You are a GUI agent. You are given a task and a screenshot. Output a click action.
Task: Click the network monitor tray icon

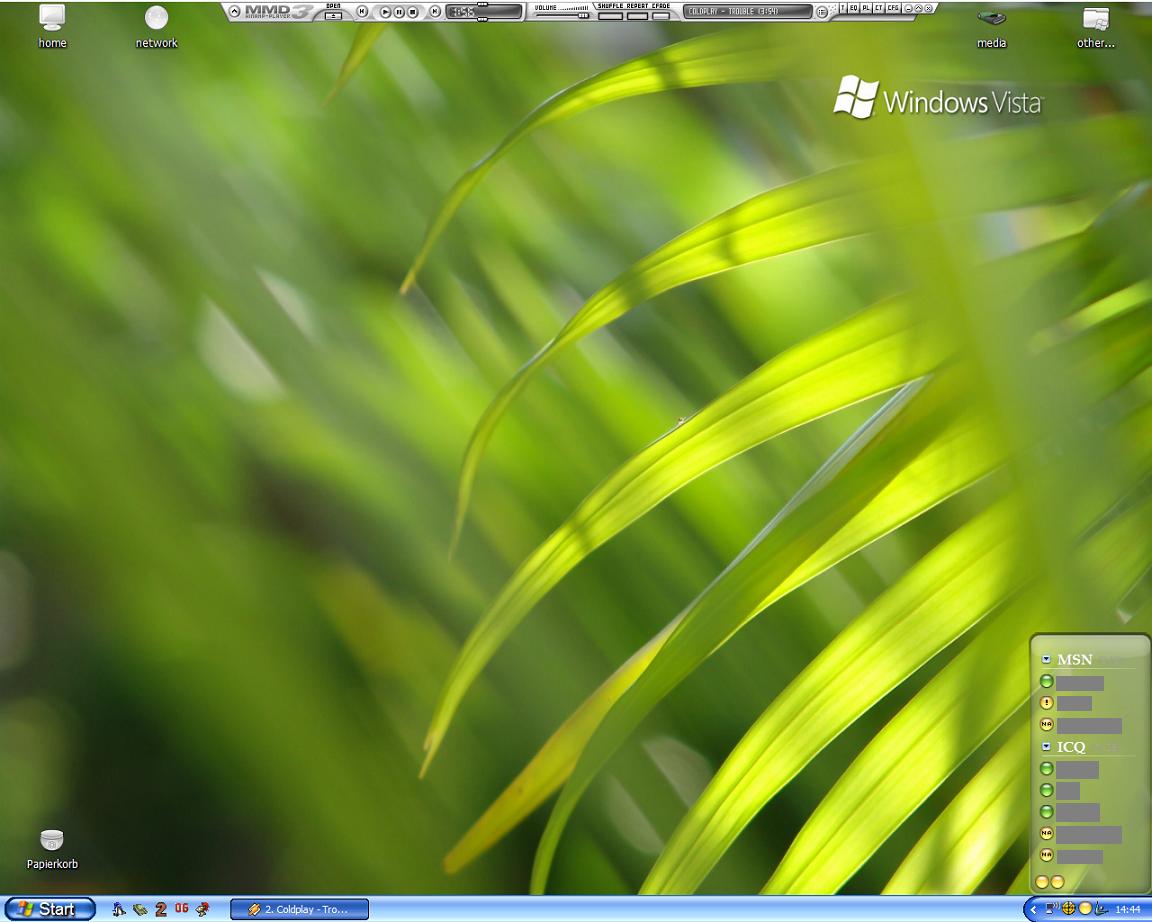[1052, 909]
